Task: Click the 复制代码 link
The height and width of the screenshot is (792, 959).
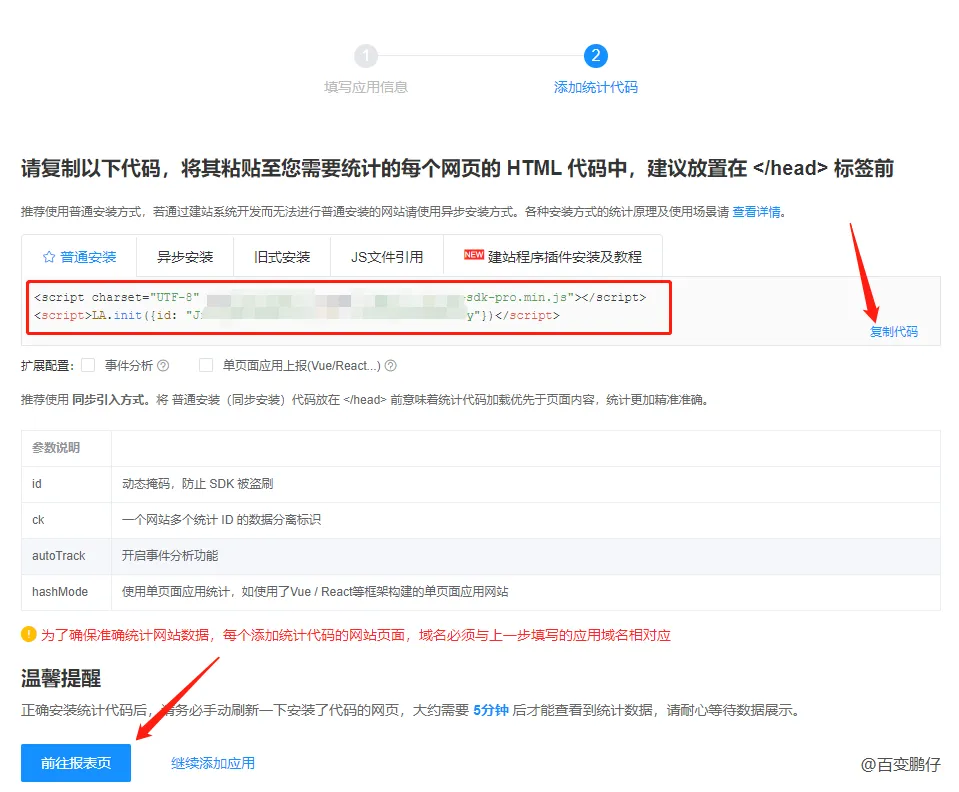Action: (893, 333)
